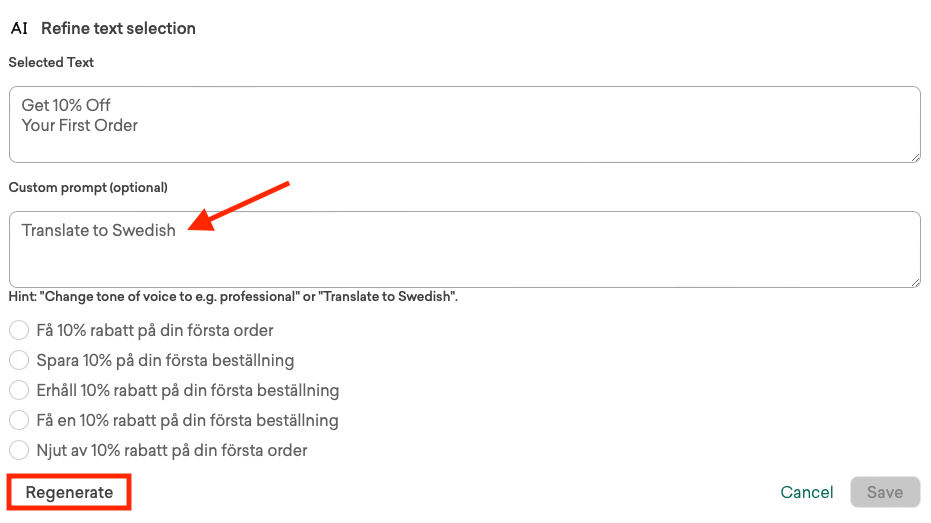The image size is (931, 523).
Task: Click the greyed-out Save button
Action: click(885, 492)
